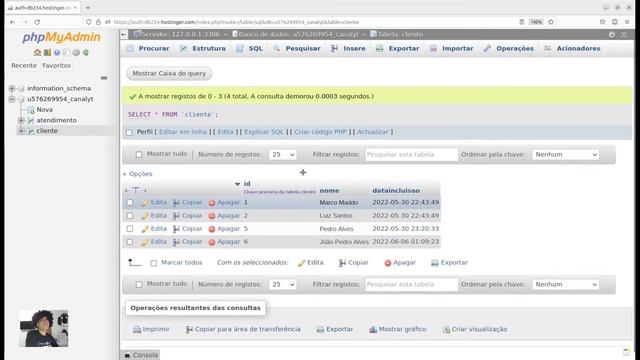Open the Recente tab in sidebar
This screenshot has height=360, width=640.
point(24,65)
